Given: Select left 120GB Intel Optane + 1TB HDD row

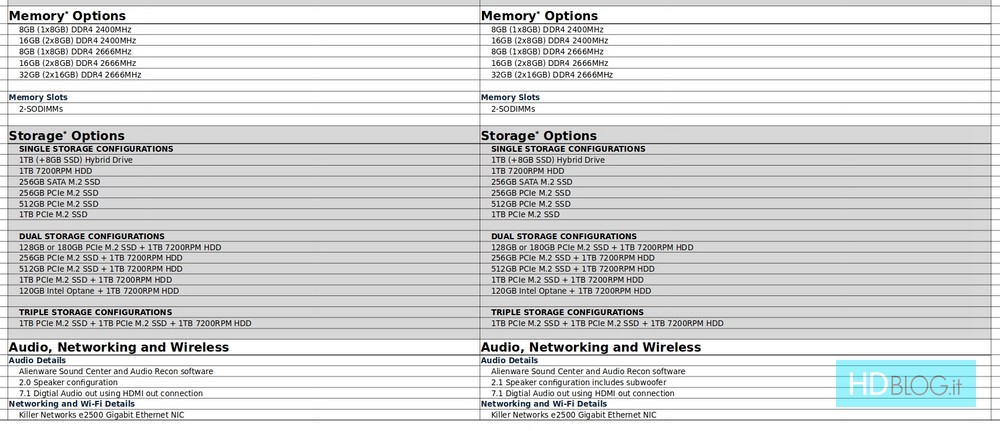Looking at the screenshot, I should 99,291.
